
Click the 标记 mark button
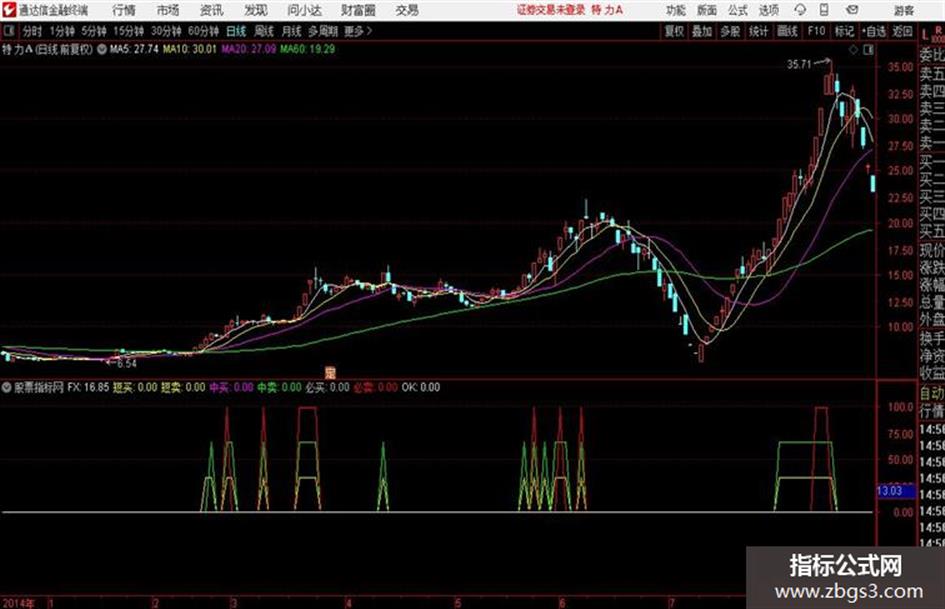(844, 31)
